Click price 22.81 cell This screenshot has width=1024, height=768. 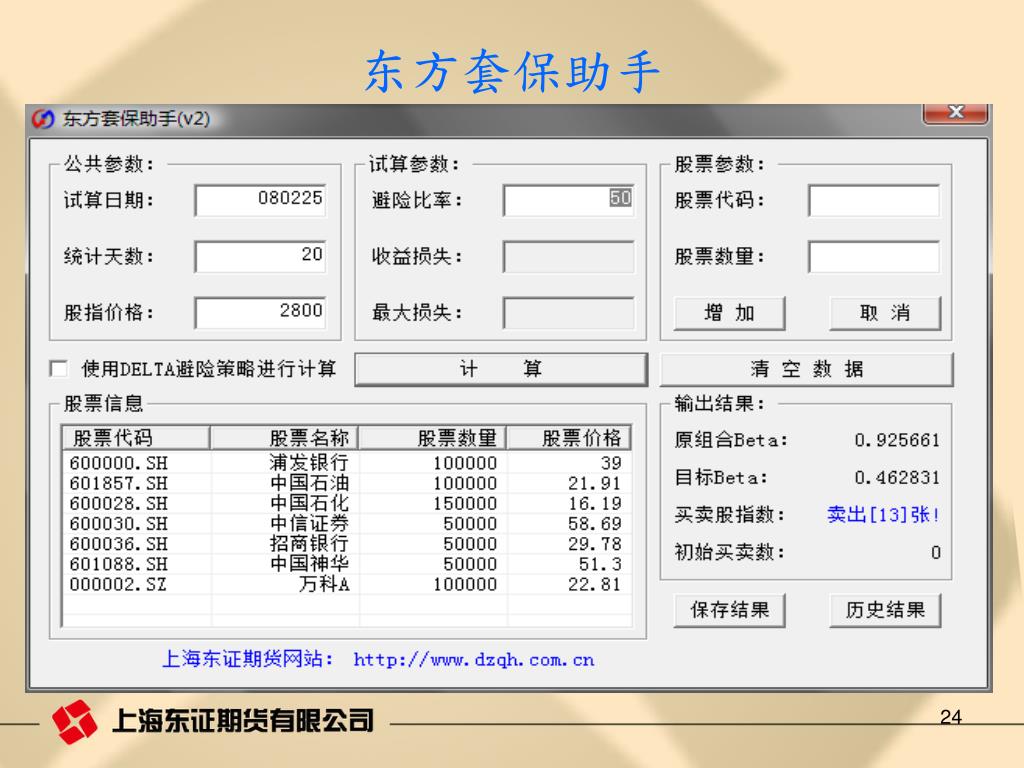pyautogui.click(x=594, y=584)
